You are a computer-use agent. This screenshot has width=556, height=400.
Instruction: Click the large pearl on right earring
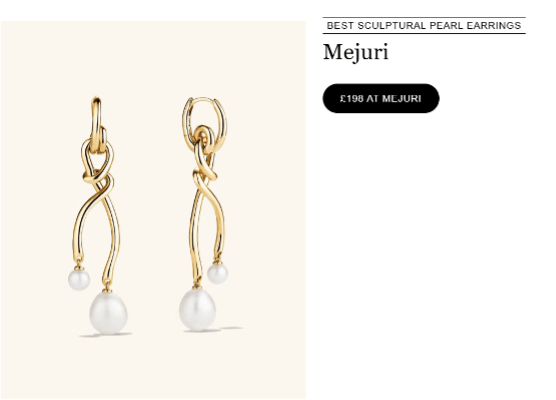pos(197,309)
